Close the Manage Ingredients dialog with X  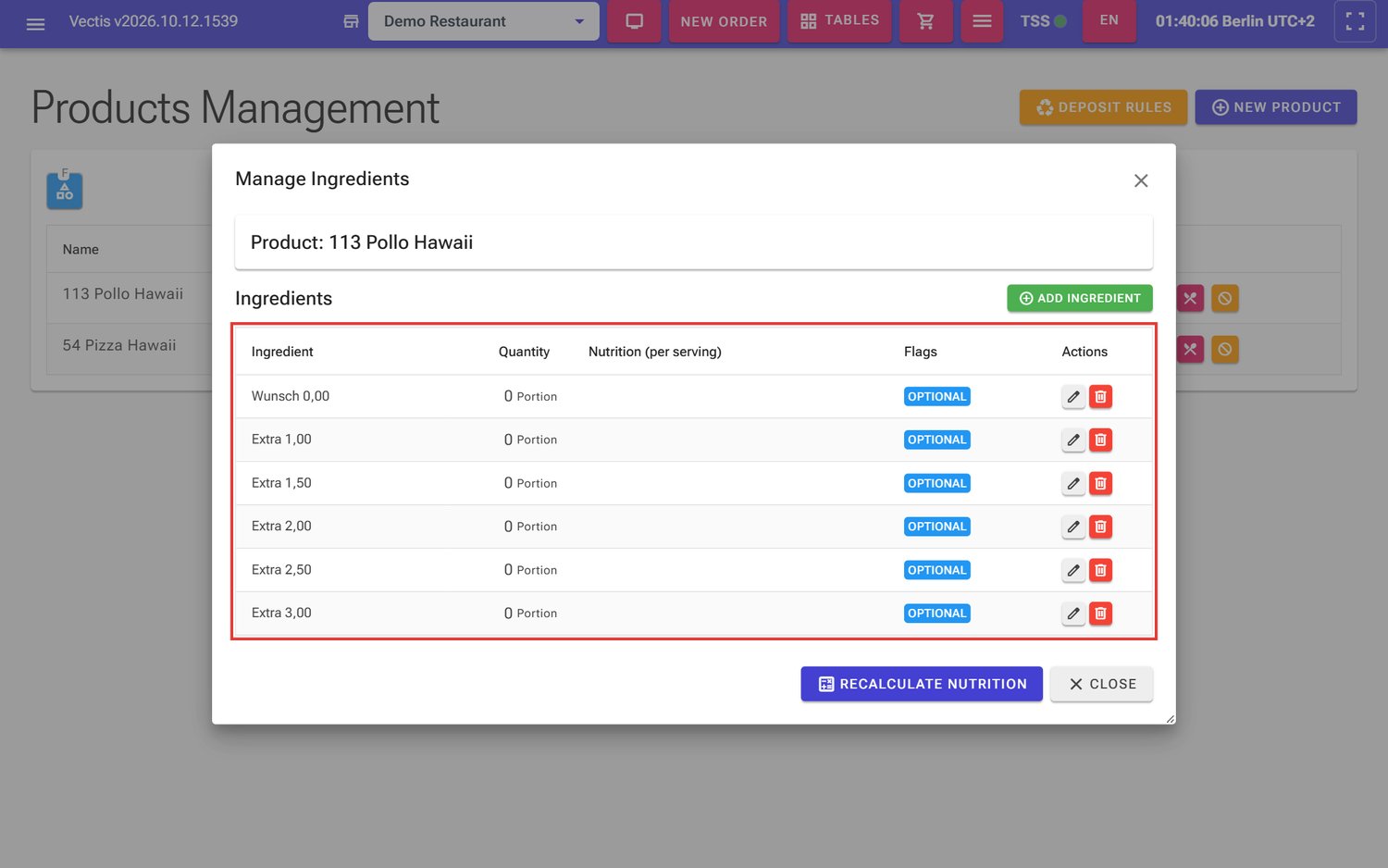coord(1141,180)
